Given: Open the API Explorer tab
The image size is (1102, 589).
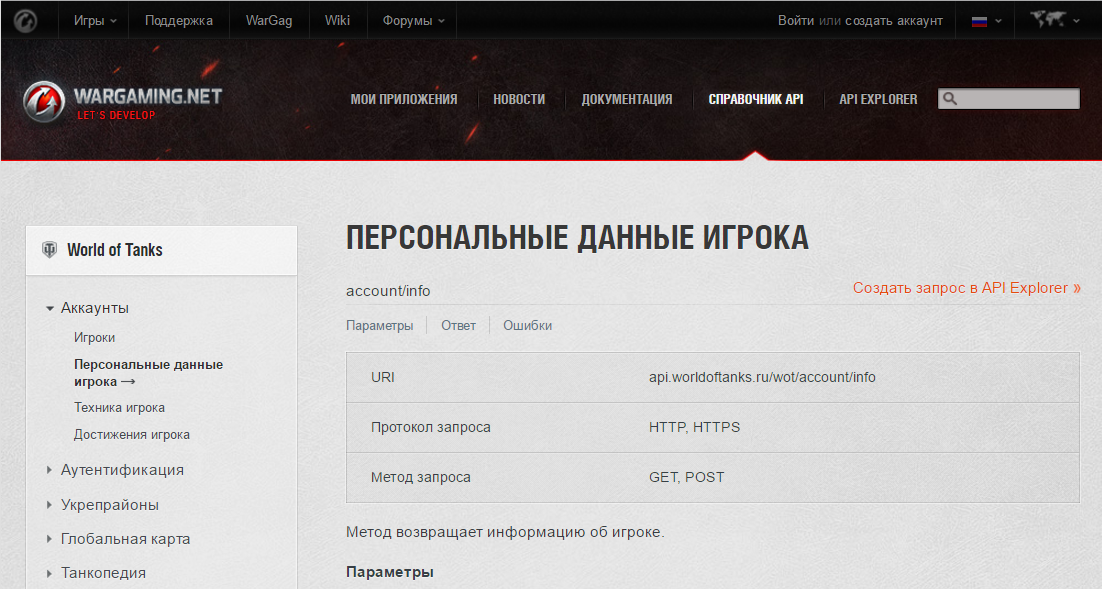Looking at the screenshot, I should [878, 99].
